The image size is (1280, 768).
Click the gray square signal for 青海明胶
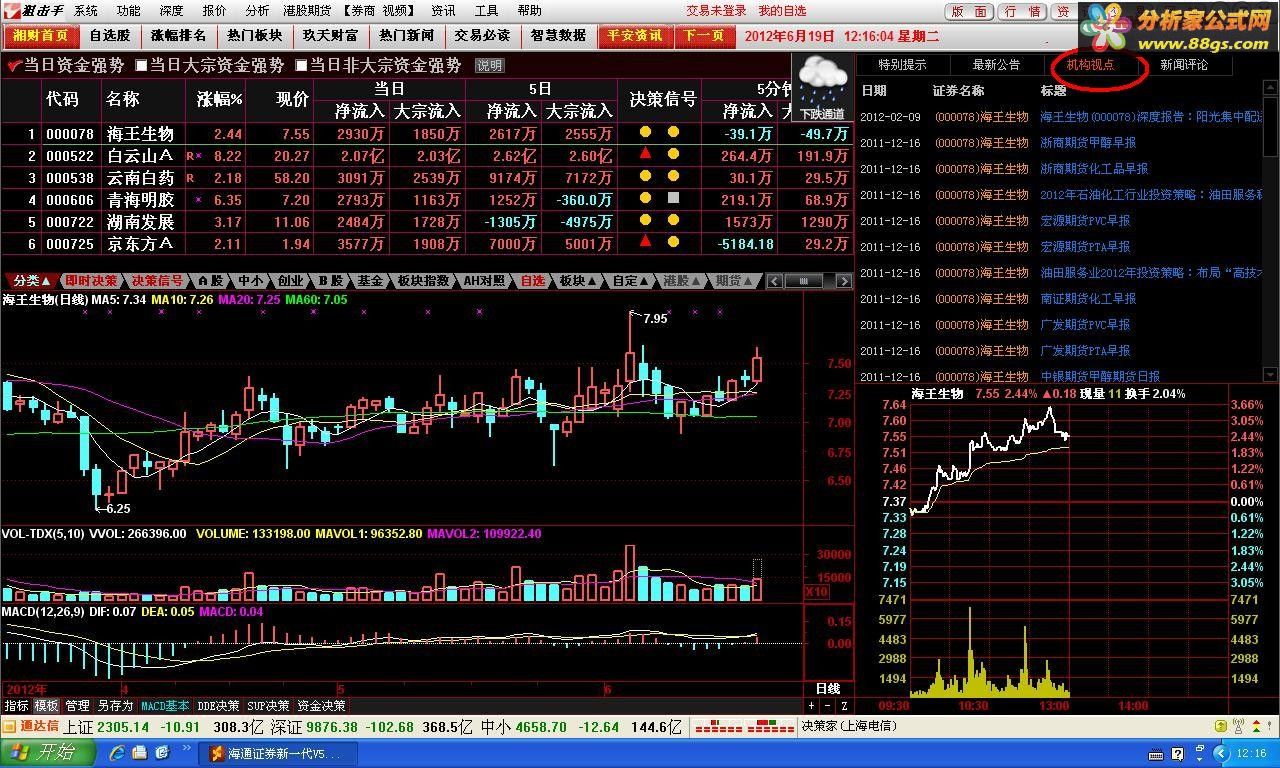click(x=673, y=197)
